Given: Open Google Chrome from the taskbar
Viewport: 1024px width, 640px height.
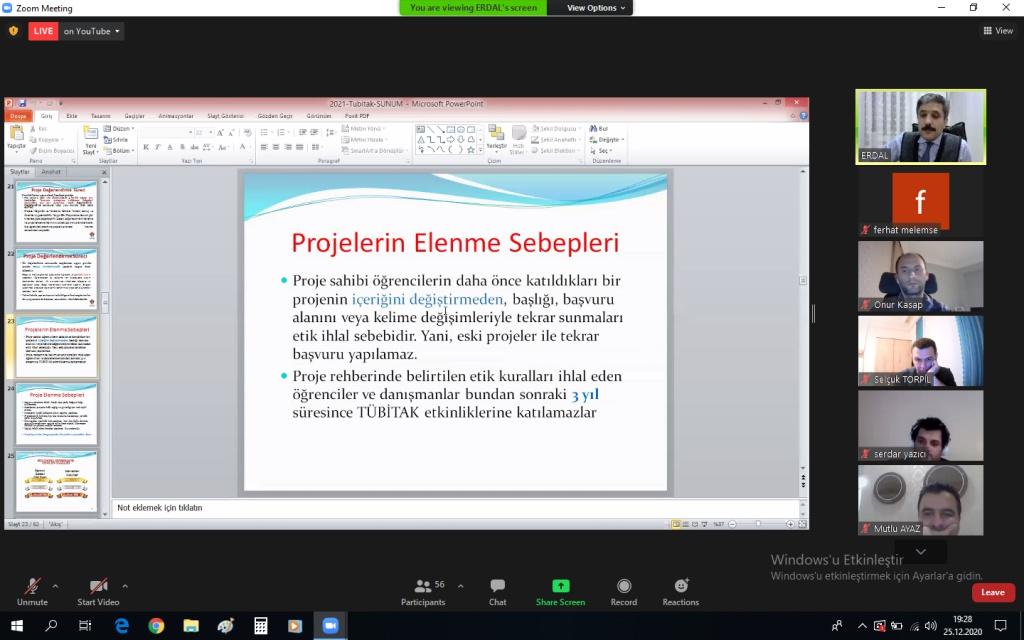Looking at the screenshot, I should pos(156,626).
